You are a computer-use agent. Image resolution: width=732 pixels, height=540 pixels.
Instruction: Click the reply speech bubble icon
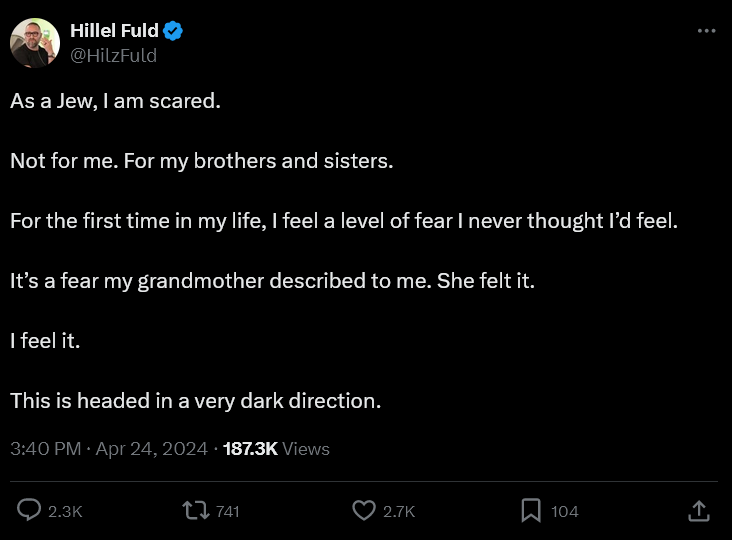[30, 511]
